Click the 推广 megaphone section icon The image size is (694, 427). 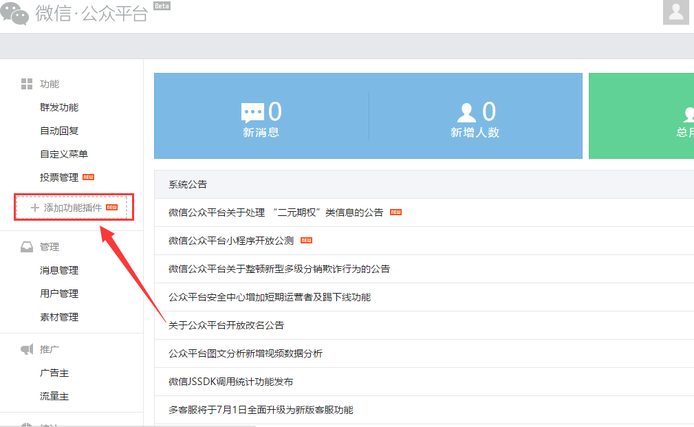pyautogui.click(x=27, y=350)
